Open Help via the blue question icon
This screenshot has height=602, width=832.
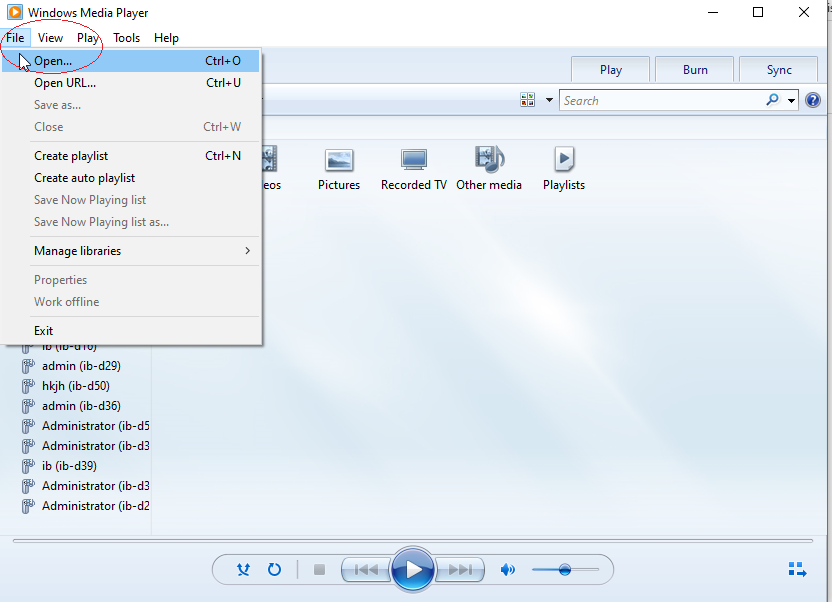coord(813,100)
